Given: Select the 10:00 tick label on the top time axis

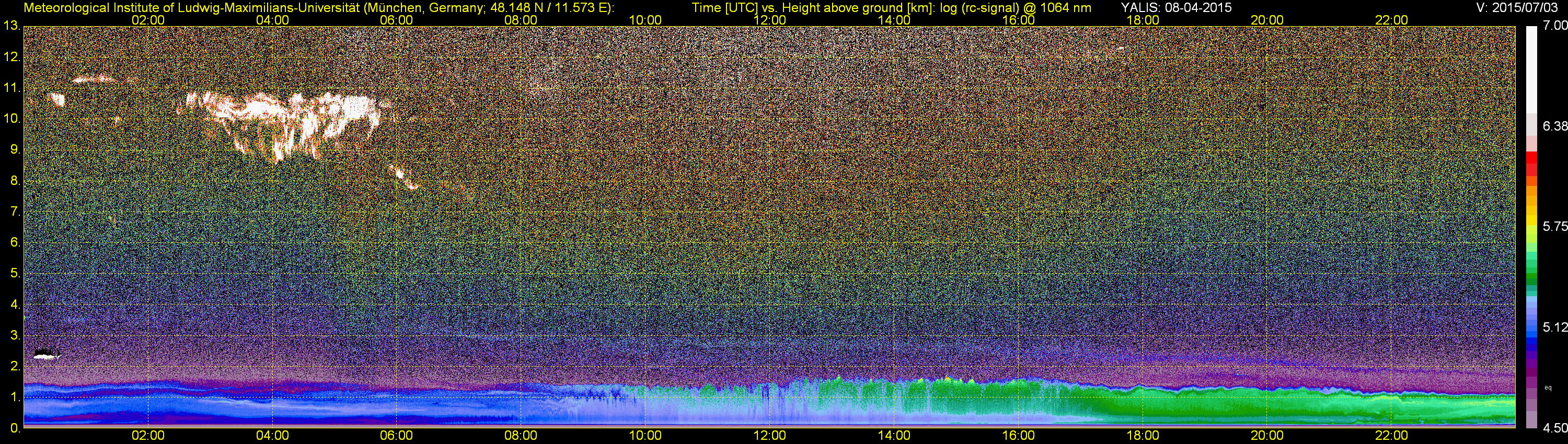Looking at the screenshot, I should click(645, 20).
